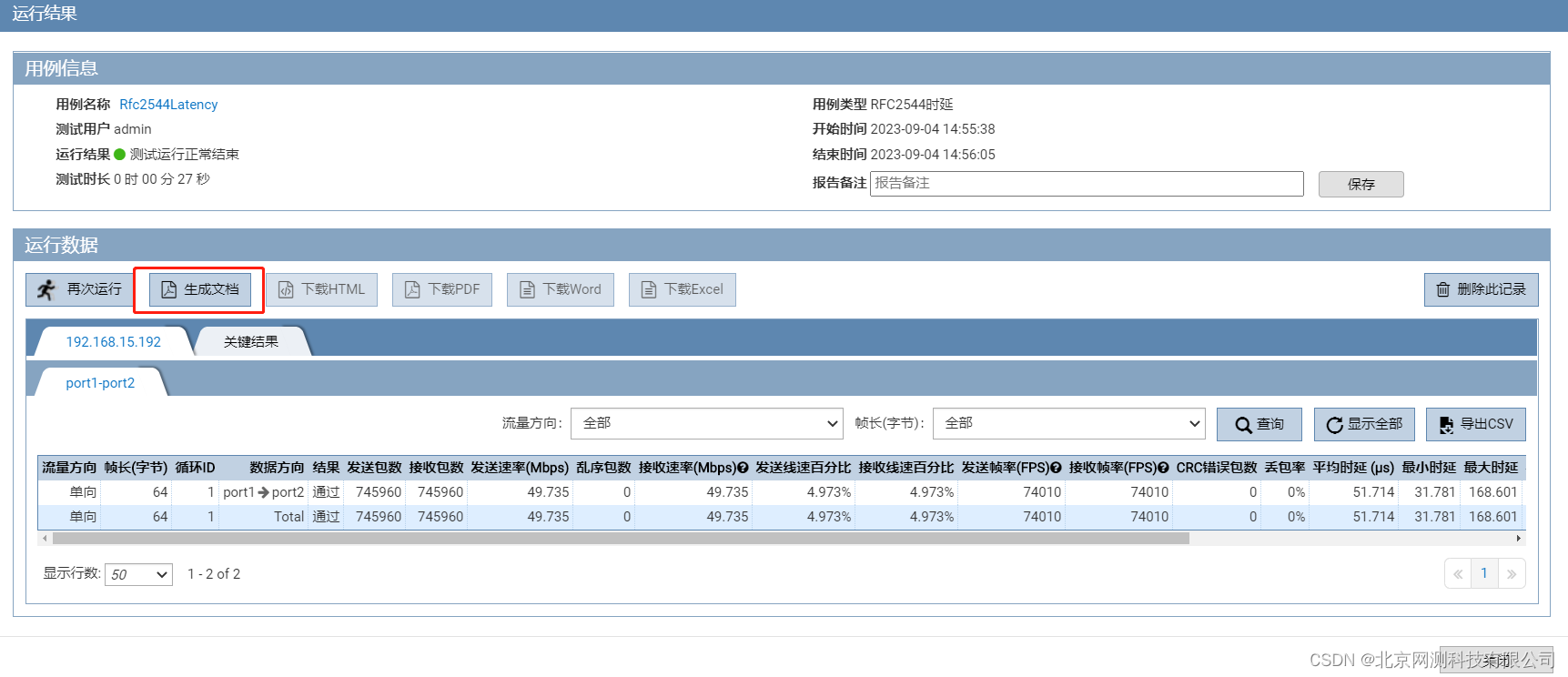
Task: Click help icon beside 发送帧率(FPS)
Action: click(1056, 468)
